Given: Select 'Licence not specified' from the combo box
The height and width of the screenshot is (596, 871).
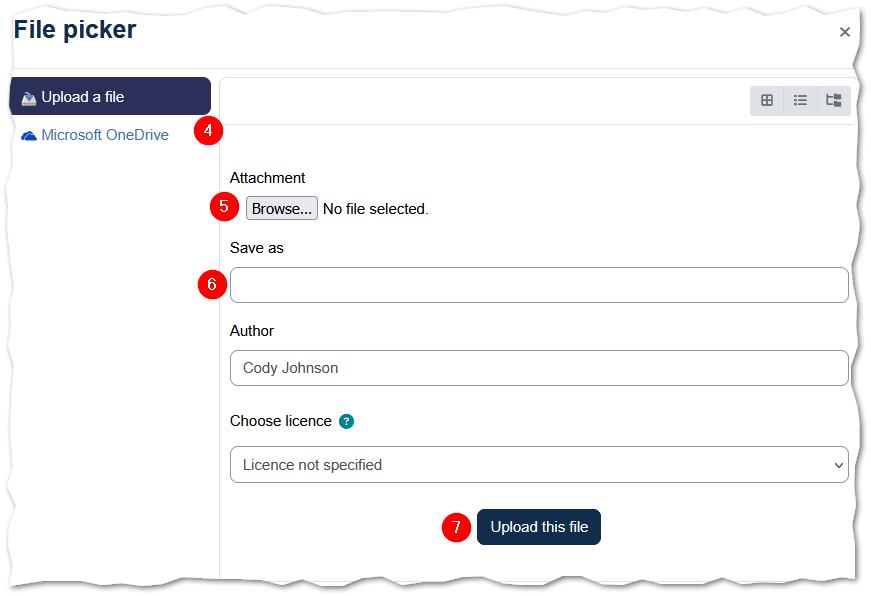Looking at the screenshot, I should coord(538,464).
